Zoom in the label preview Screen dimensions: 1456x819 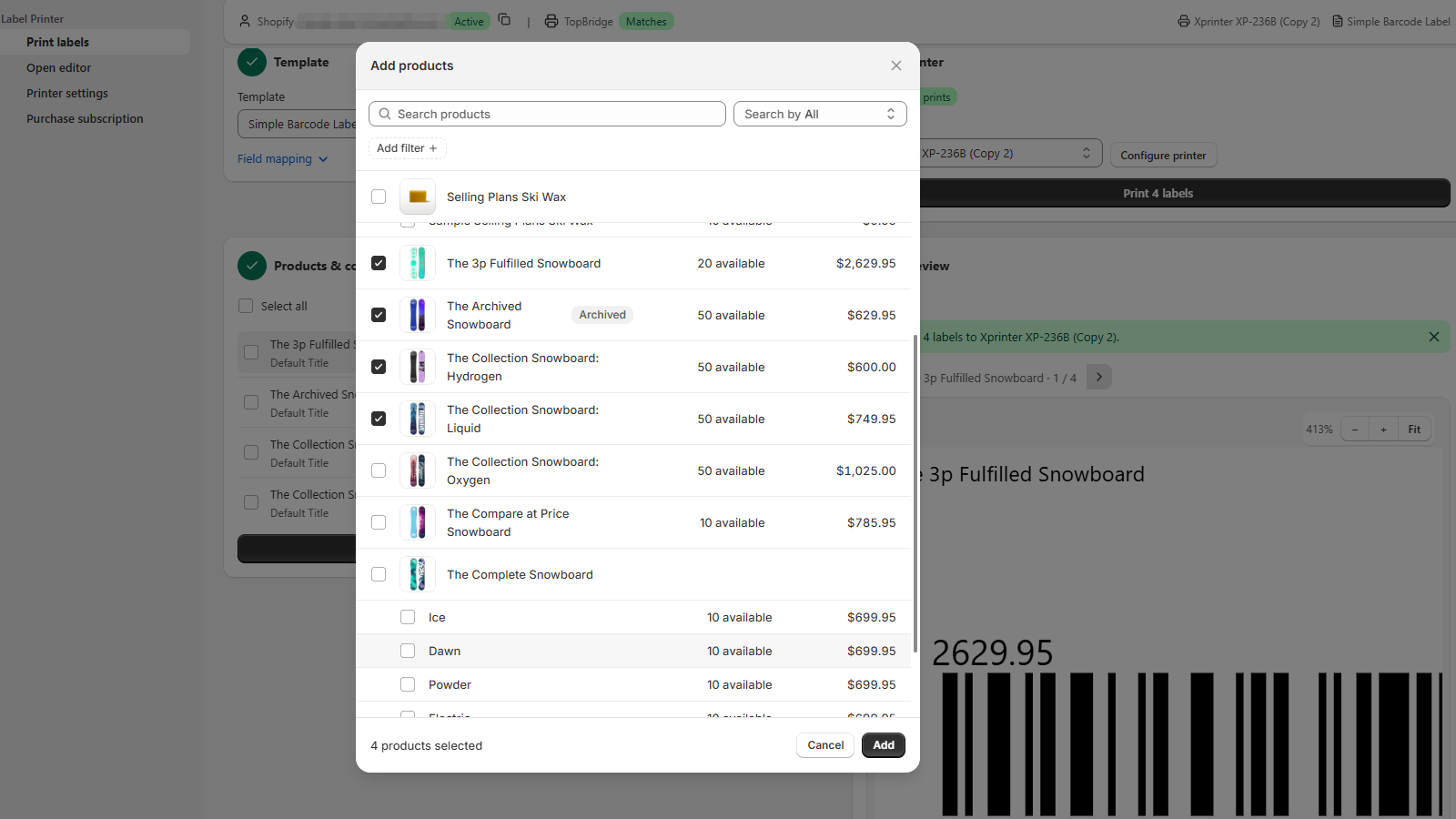(x=1383, y=430)
